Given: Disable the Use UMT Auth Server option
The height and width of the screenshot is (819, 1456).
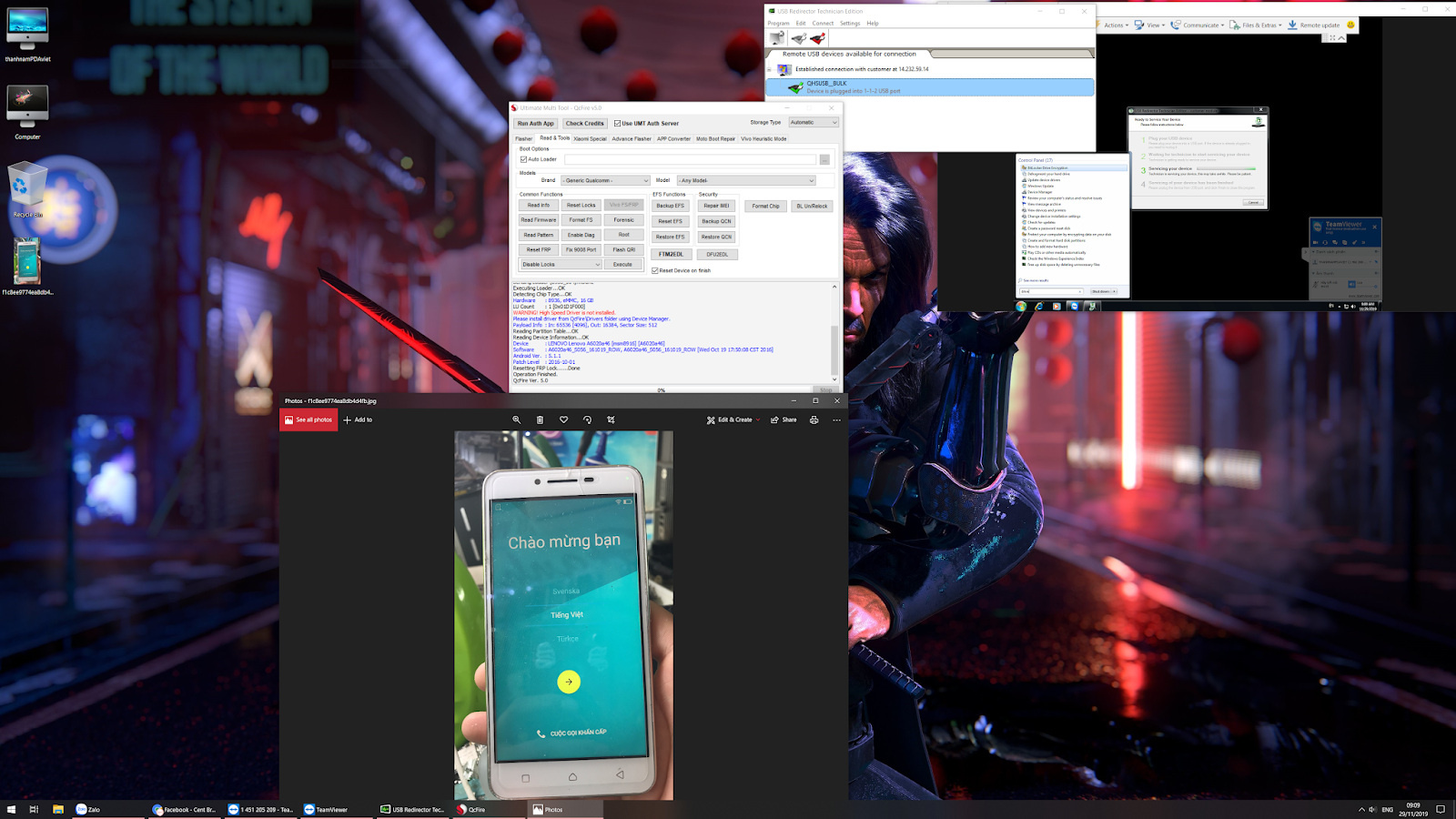Looking at the screenshot, I should pos(617,123).
